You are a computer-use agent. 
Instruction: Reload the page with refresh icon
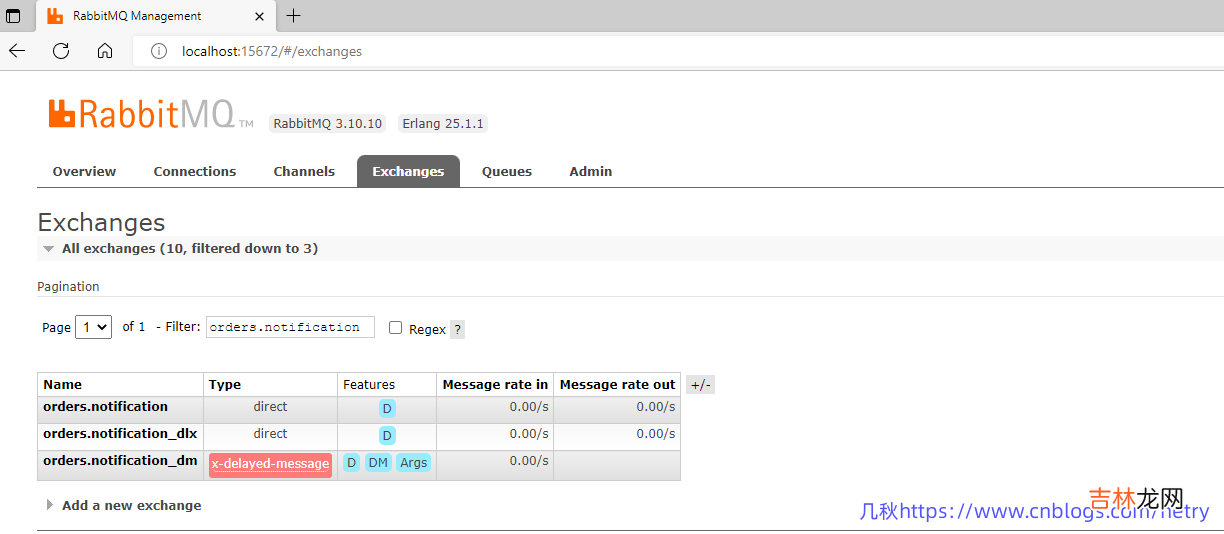(x=61, y=51)
